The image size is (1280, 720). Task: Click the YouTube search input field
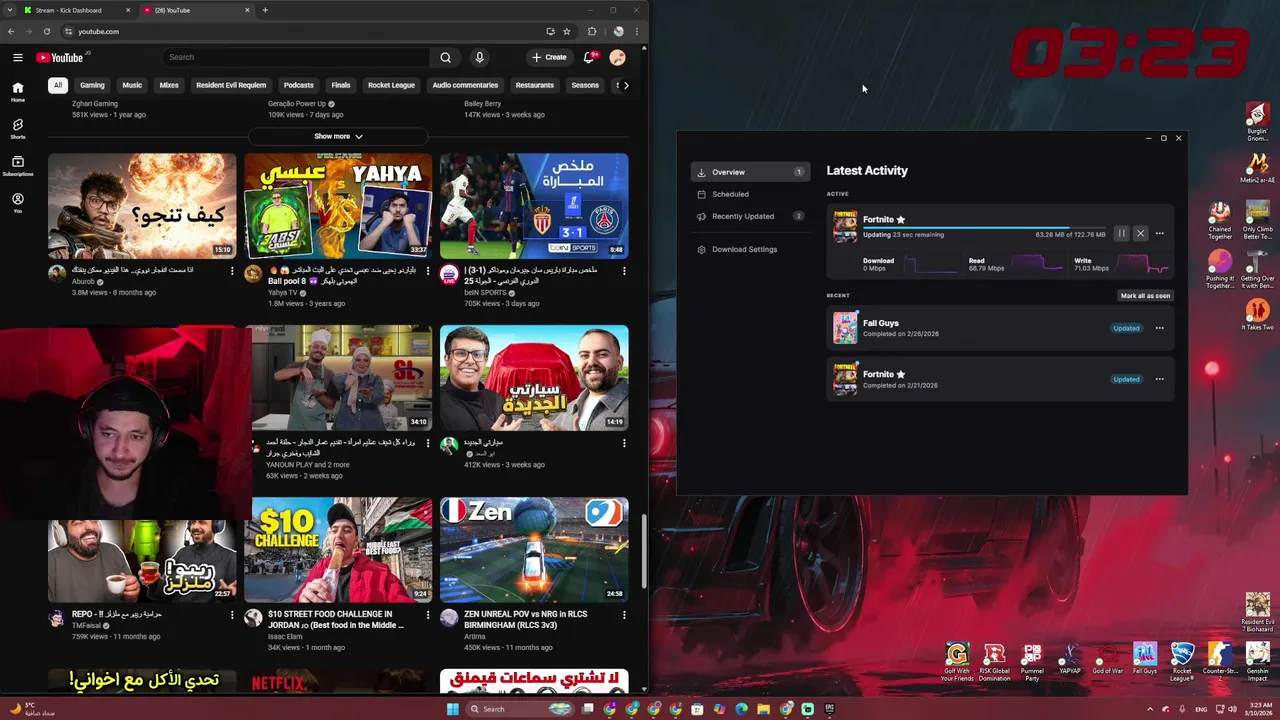[295, 57]
